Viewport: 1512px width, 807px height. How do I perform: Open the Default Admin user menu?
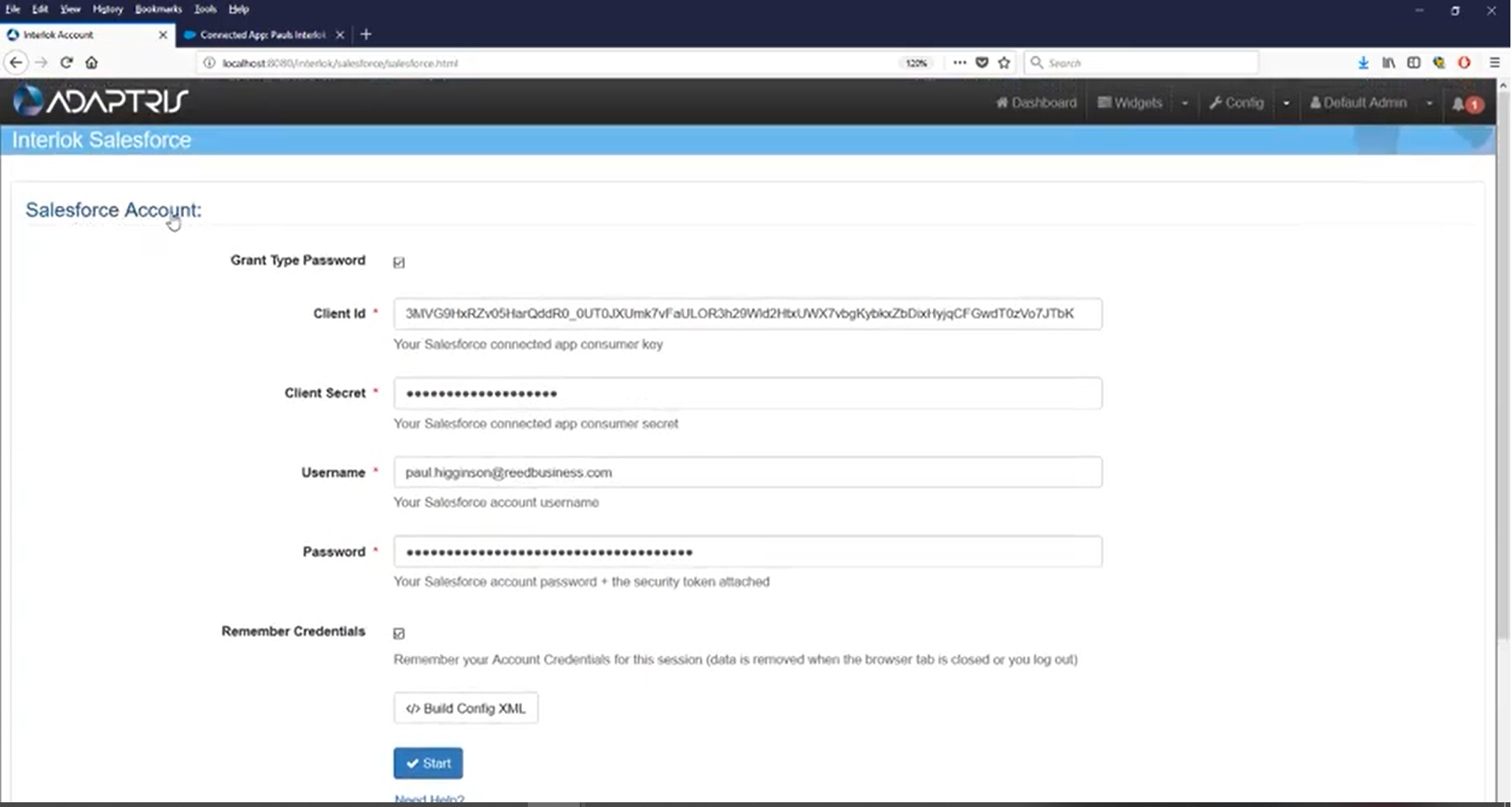pyautogui.click(x=1359, y=103)
